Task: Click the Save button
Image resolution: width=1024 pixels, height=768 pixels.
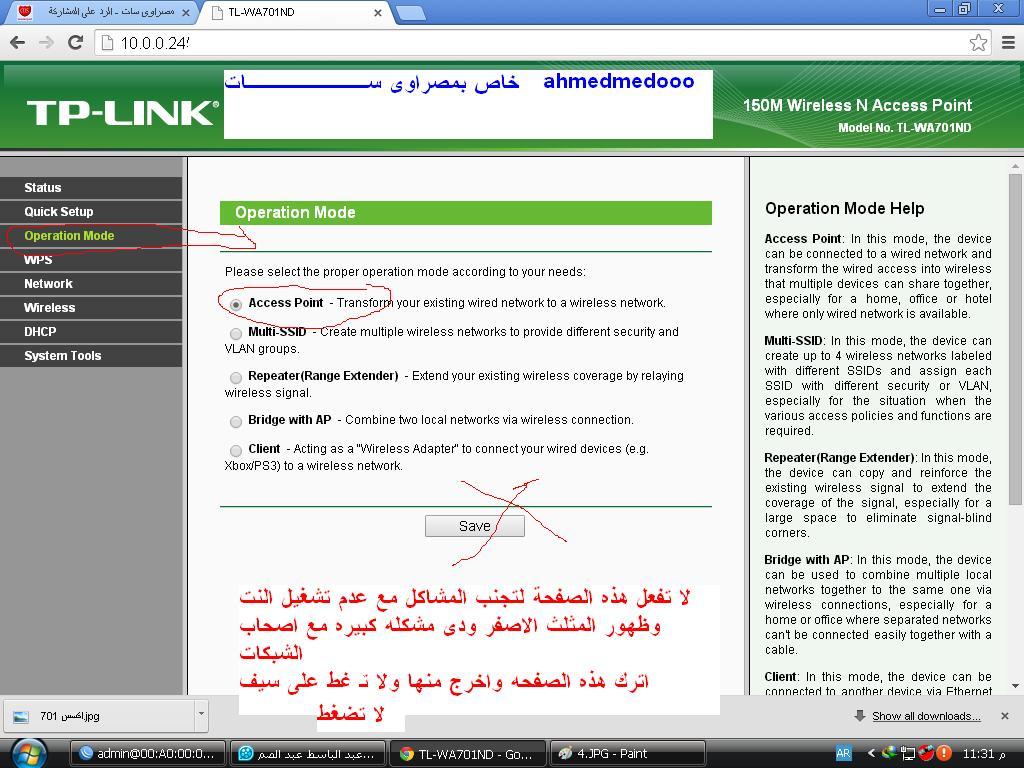Action: pyautogui.click(x=475, y=526)
